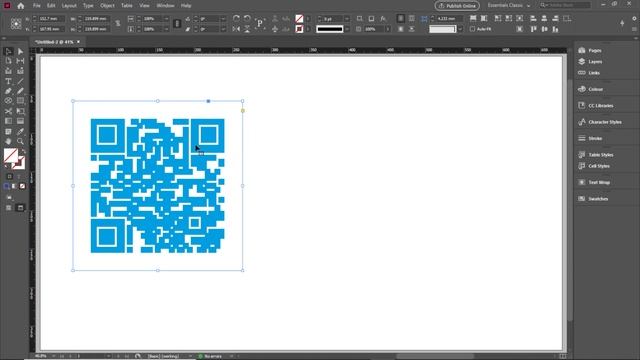This screenshot has height=360, width=640.
Task: Select the Type tool
Action: coord(8,81)
